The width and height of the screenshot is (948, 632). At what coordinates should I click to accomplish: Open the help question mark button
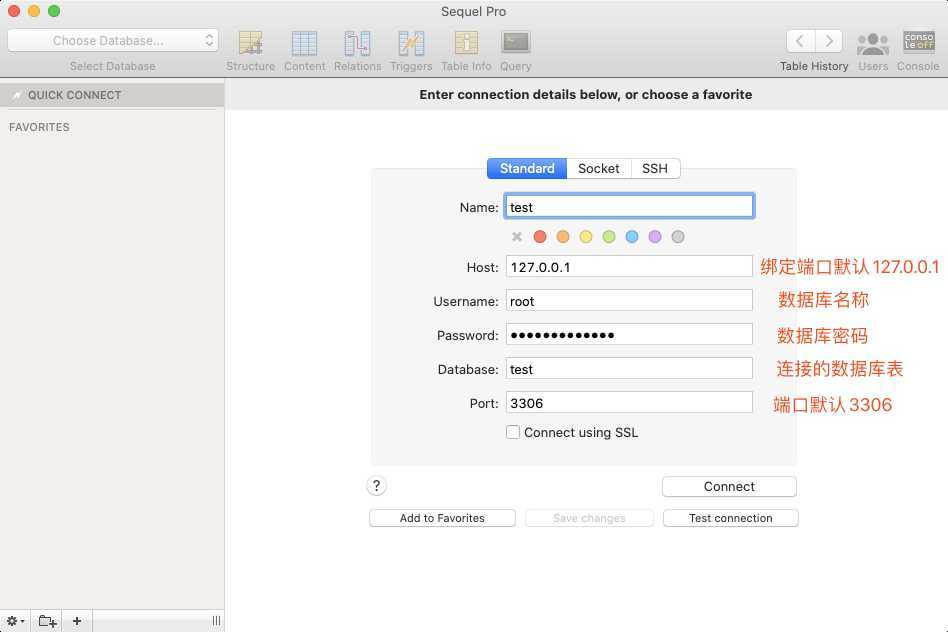tap(377, 486)
